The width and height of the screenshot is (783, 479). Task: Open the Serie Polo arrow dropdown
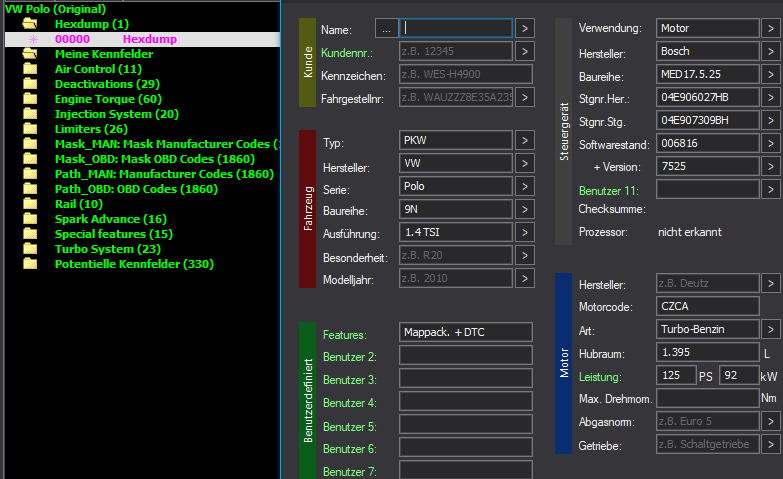pos(525,186)
